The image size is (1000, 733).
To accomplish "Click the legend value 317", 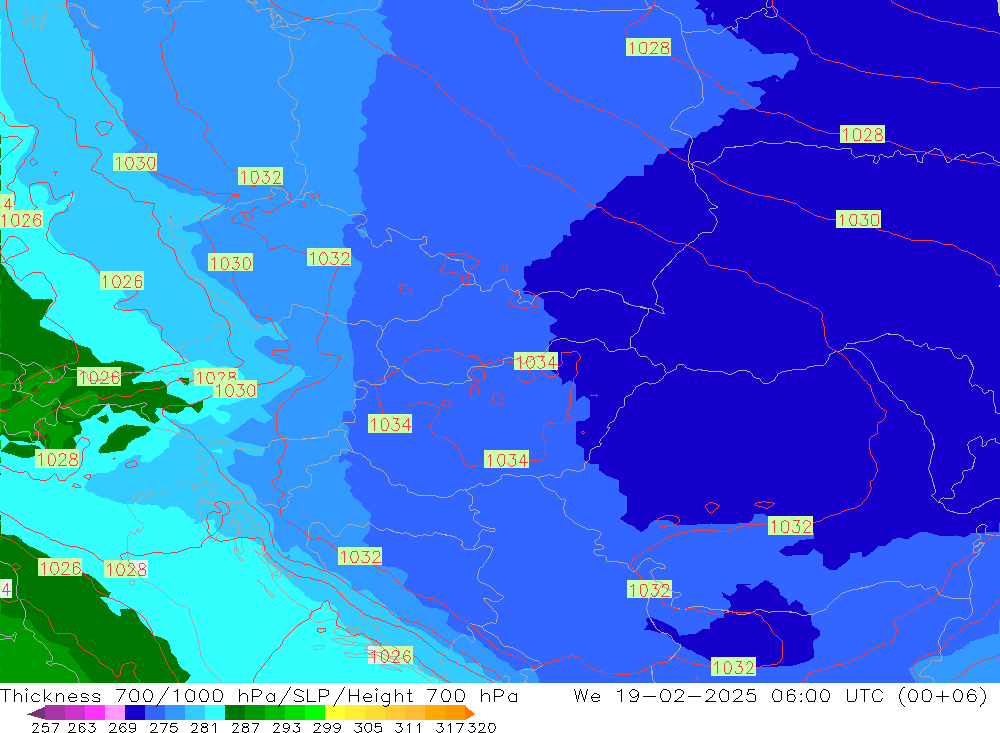I will click(450, 727).
